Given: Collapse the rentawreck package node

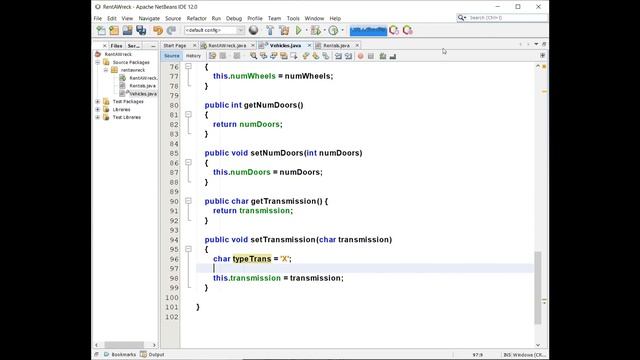Looking at the screenshot, I should (x=106, y=70).
